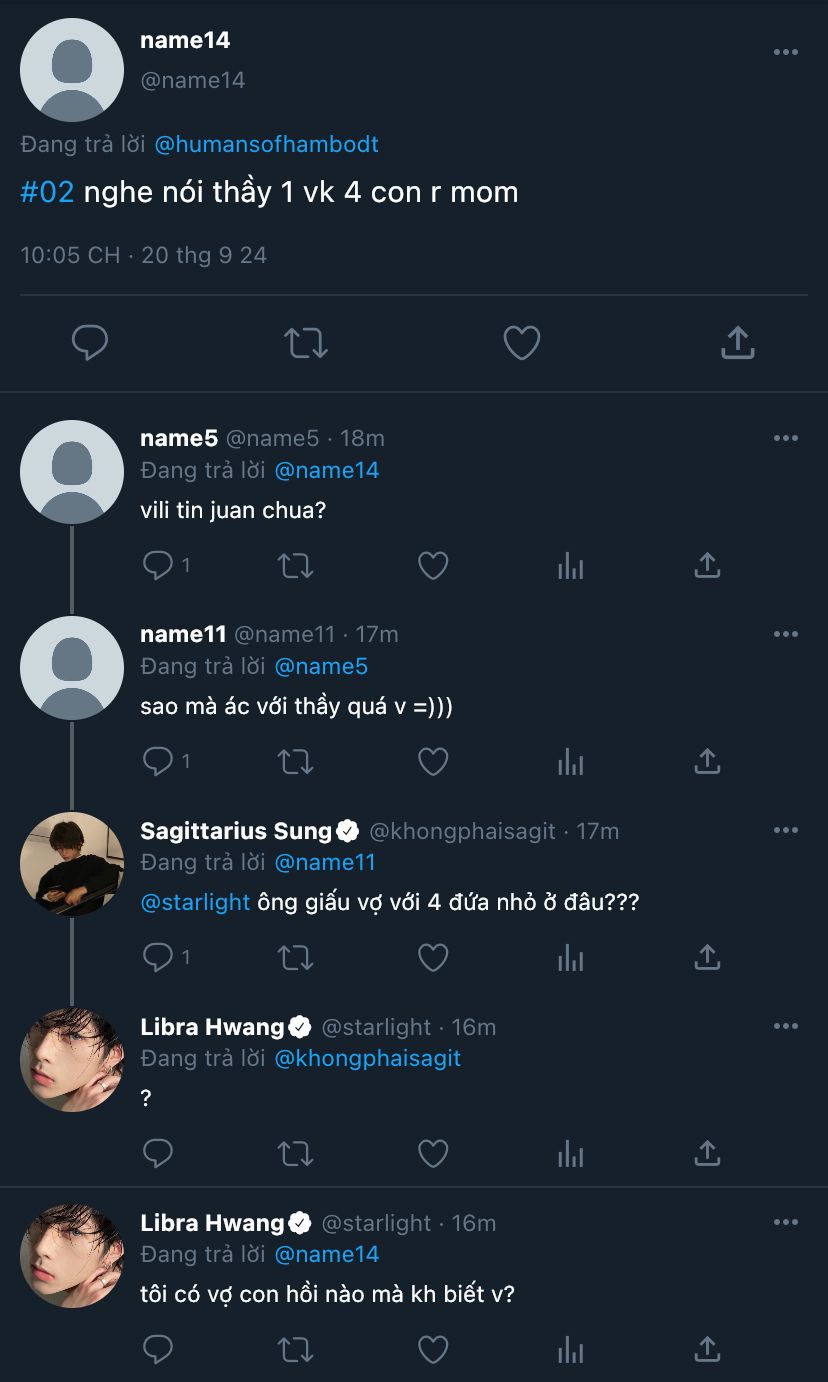Open more options on name14's tweet
The width and height of the screenshot is (828, 1382).
coord(786,52)
